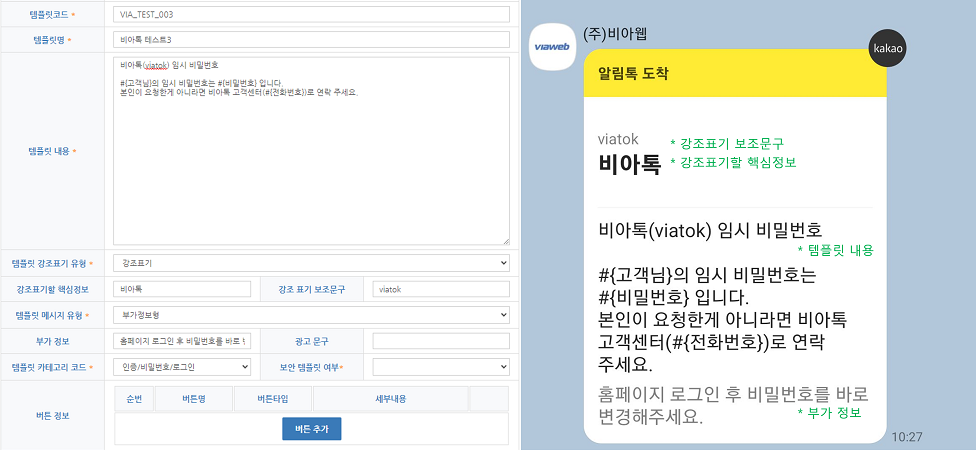This screenshot has height=450, width=976.
Task: Click the viaweb profile avatar icon
Action: (x=552, y=47)
